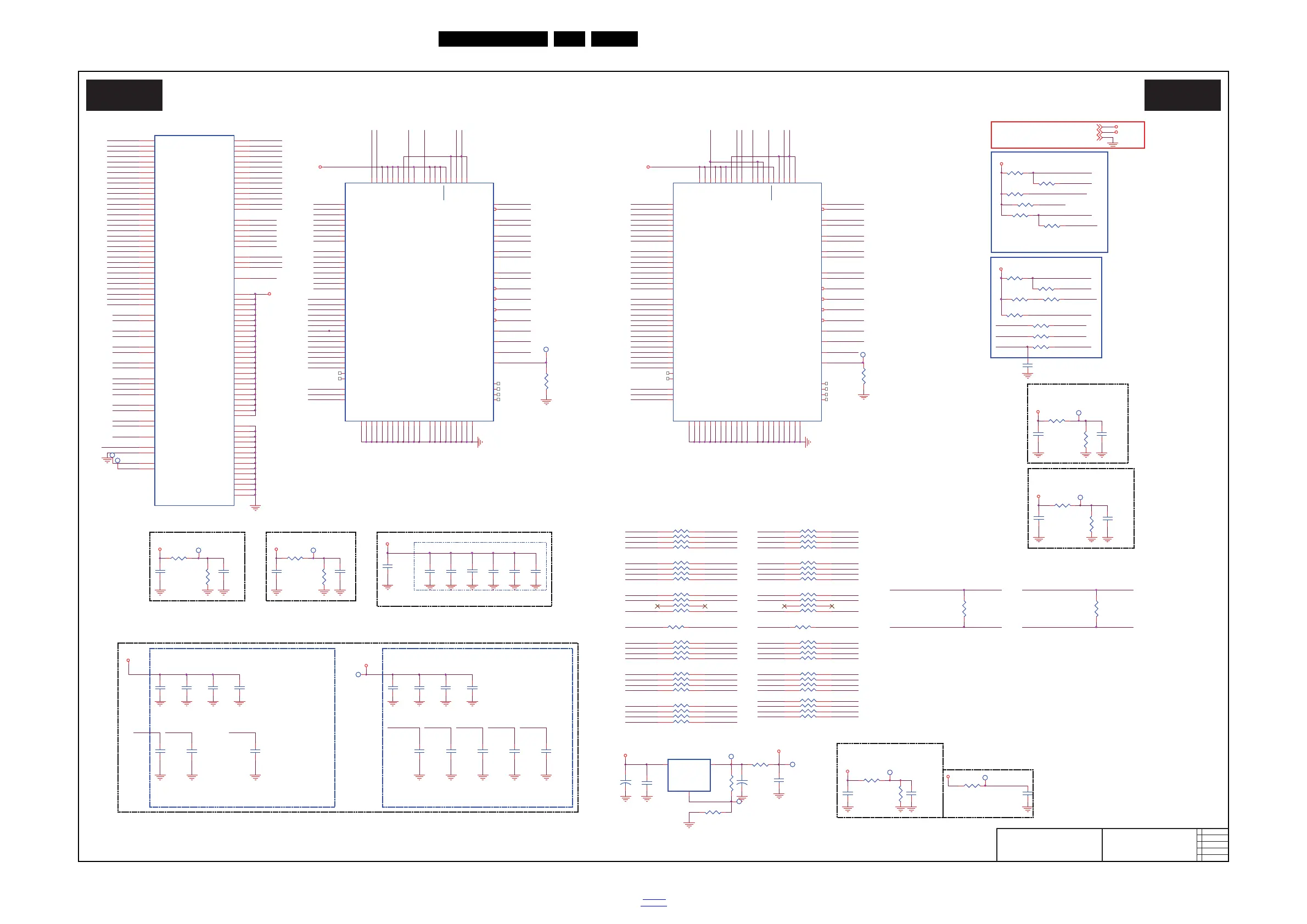Image resolution: width=1307 pixels, height=924 pixels.
Task: Click the ground symbol beneath the tall connector
Action: pos(256,507)
